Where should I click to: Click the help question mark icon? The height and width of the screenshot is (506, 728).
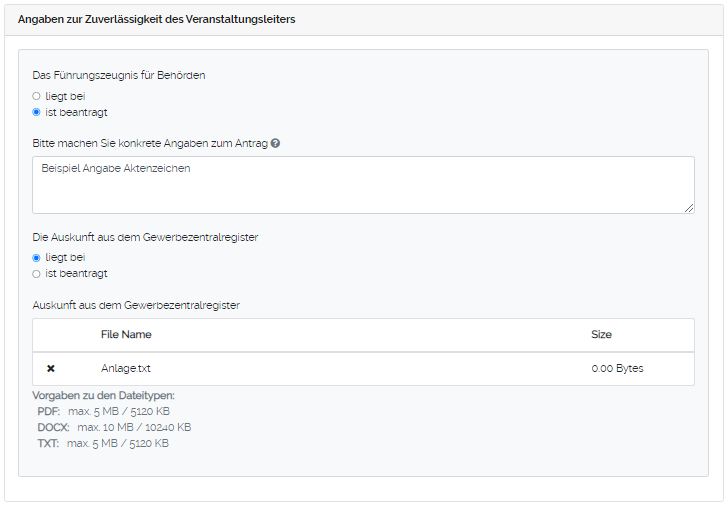pyautogui.click(x=275, y=143)
